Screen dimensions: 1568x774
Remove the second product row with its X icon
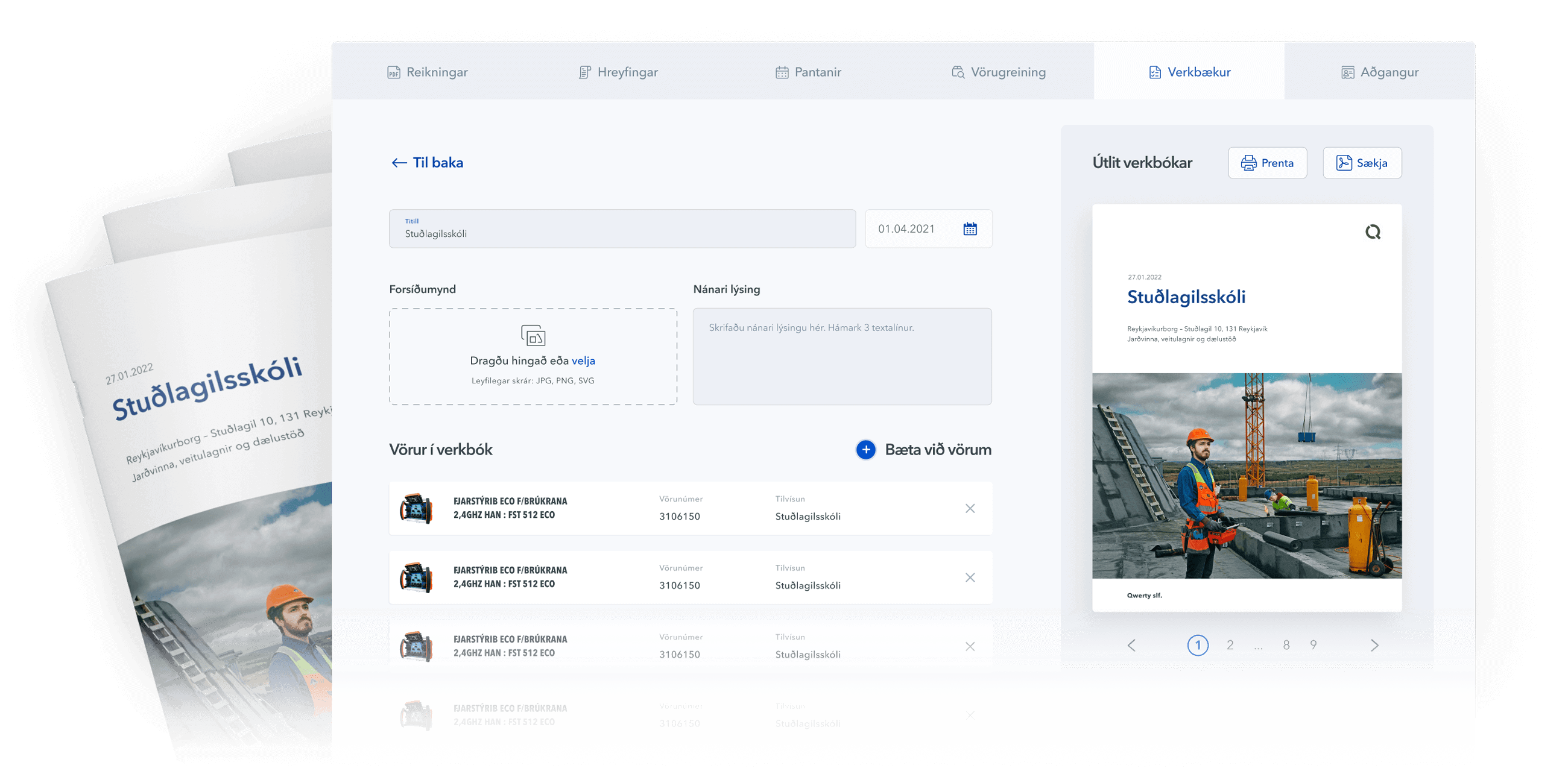970,577
